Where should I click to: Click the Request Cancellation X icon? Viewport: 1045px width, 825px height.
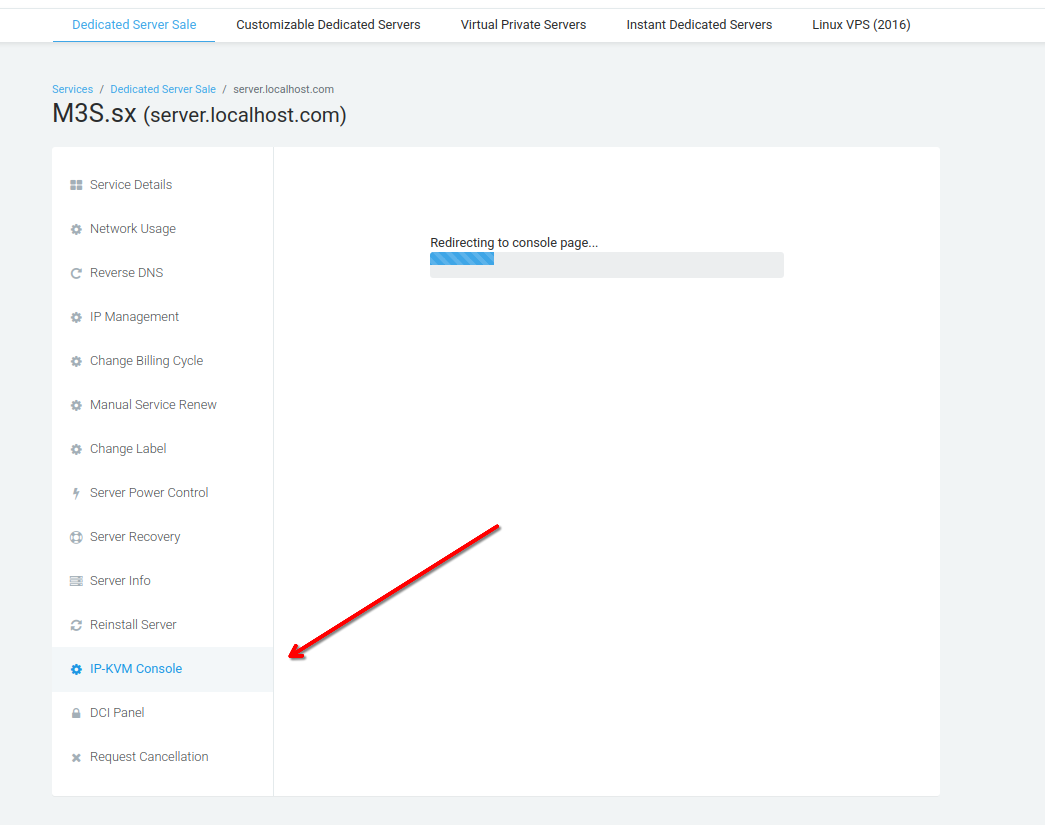(x=76, y=758)
